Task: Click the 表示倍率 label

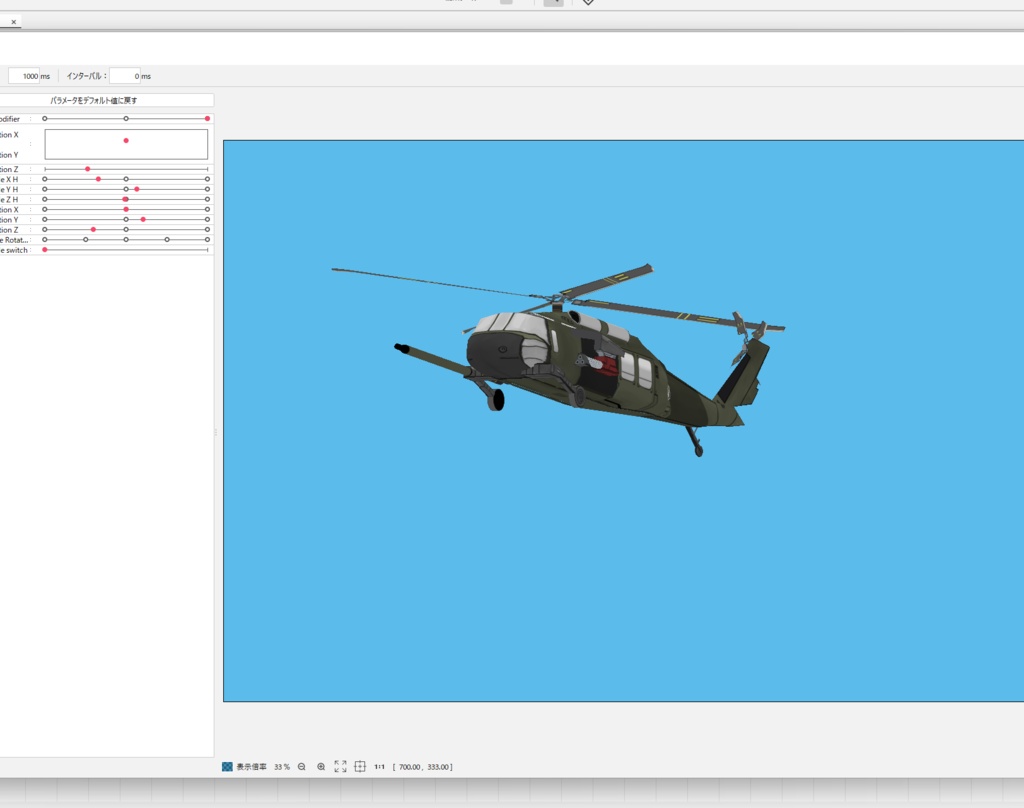Action: pos(251,767)
